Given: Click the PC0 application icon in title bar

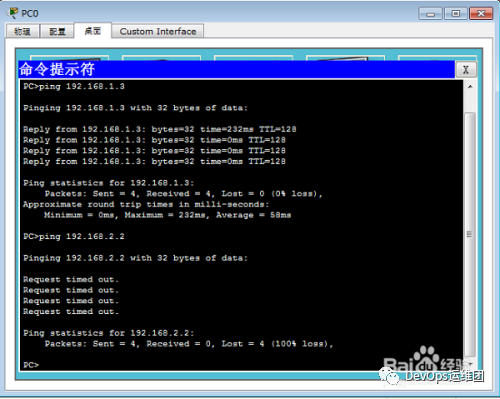Looking at the screenshot, I should click(13, 13).
